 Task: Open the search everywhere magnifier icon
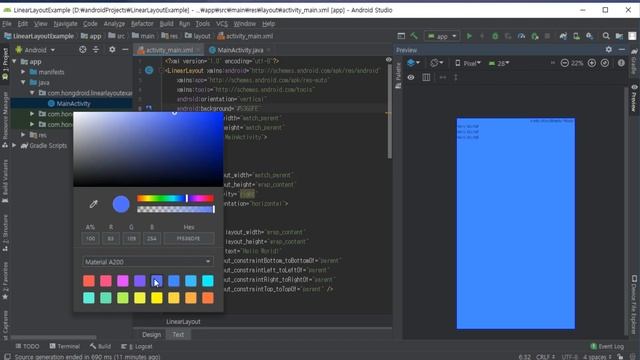tap(606, 36)
